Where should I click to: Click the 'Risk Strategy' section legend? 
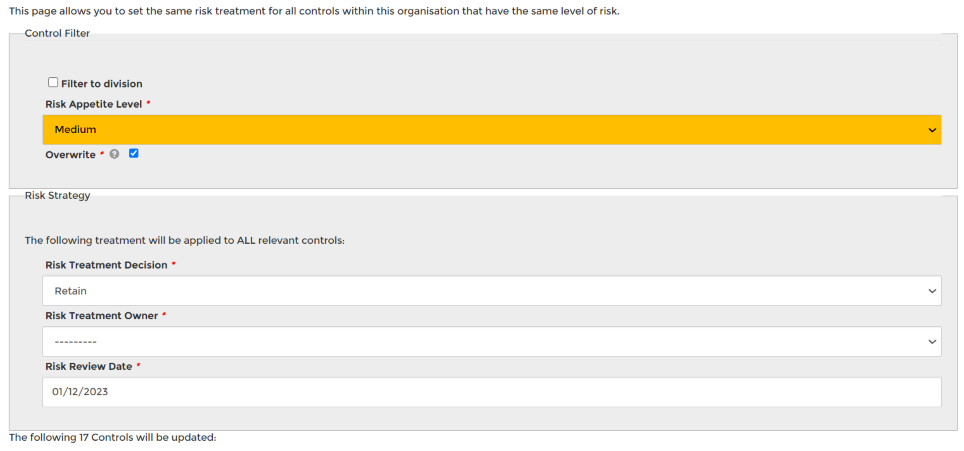57,195
